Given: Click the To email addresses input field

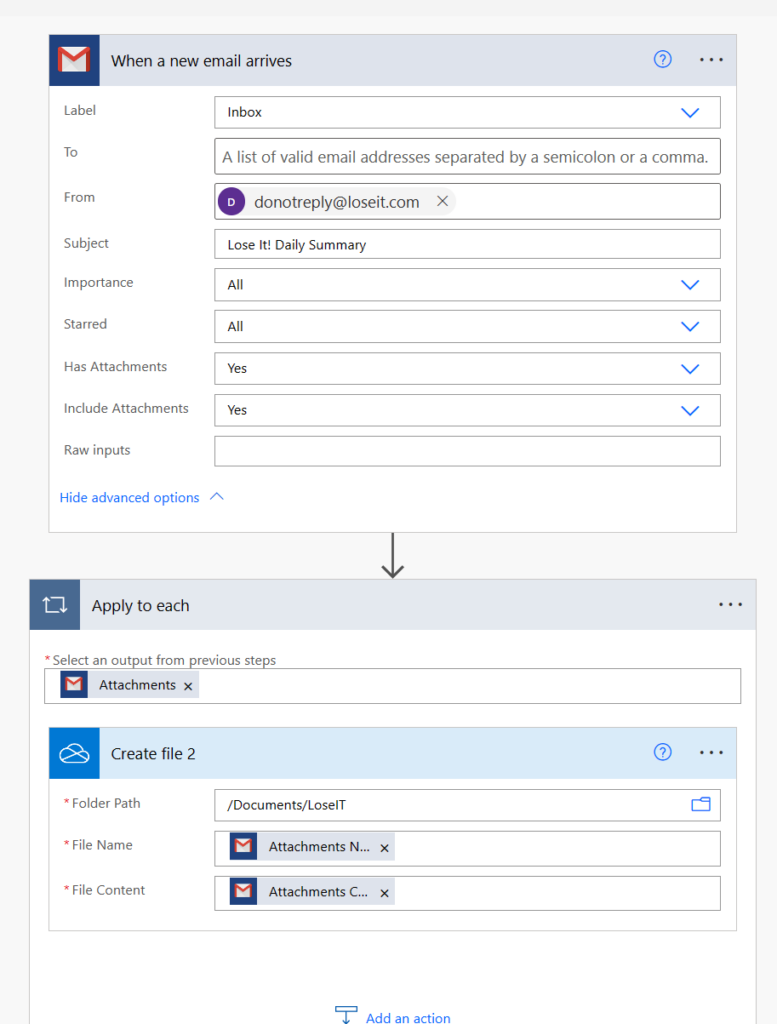Looking at the screenshot, I should pyautogui.click(x=467, y=157).
